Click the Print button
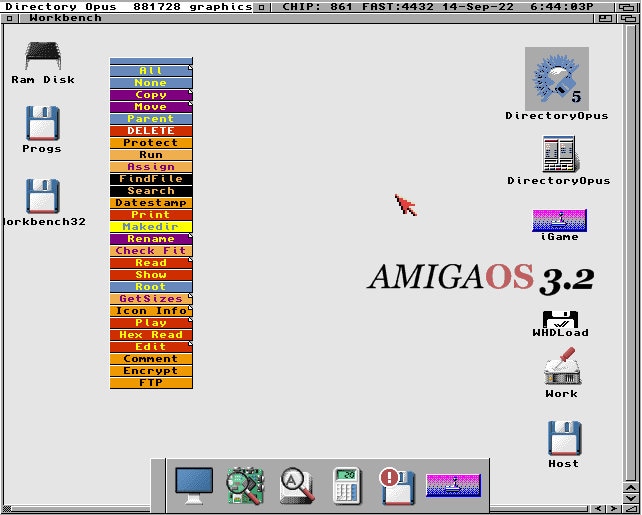 tap(151, 215)
